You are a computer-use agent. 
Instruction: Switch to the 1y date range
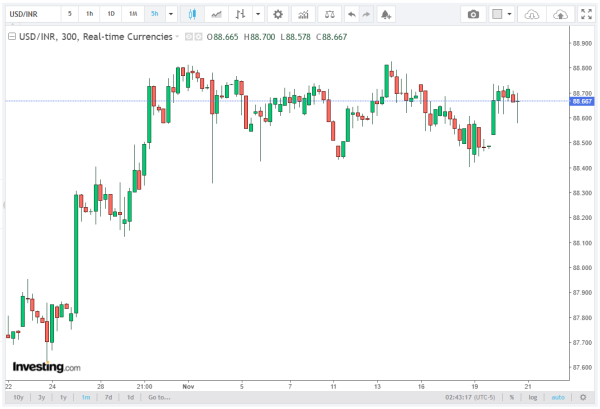62,398
